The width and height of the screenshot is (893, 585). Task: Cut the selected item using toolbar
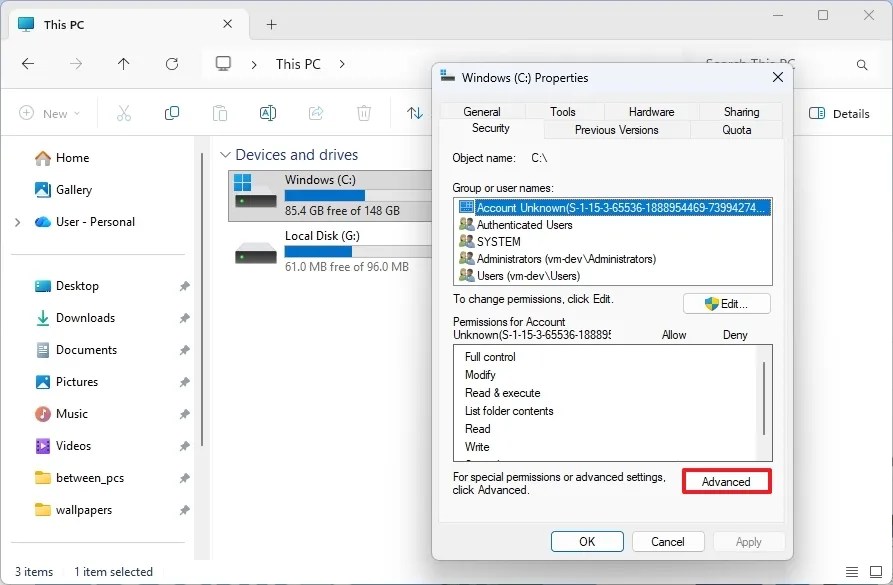click(x=124, y=113)
